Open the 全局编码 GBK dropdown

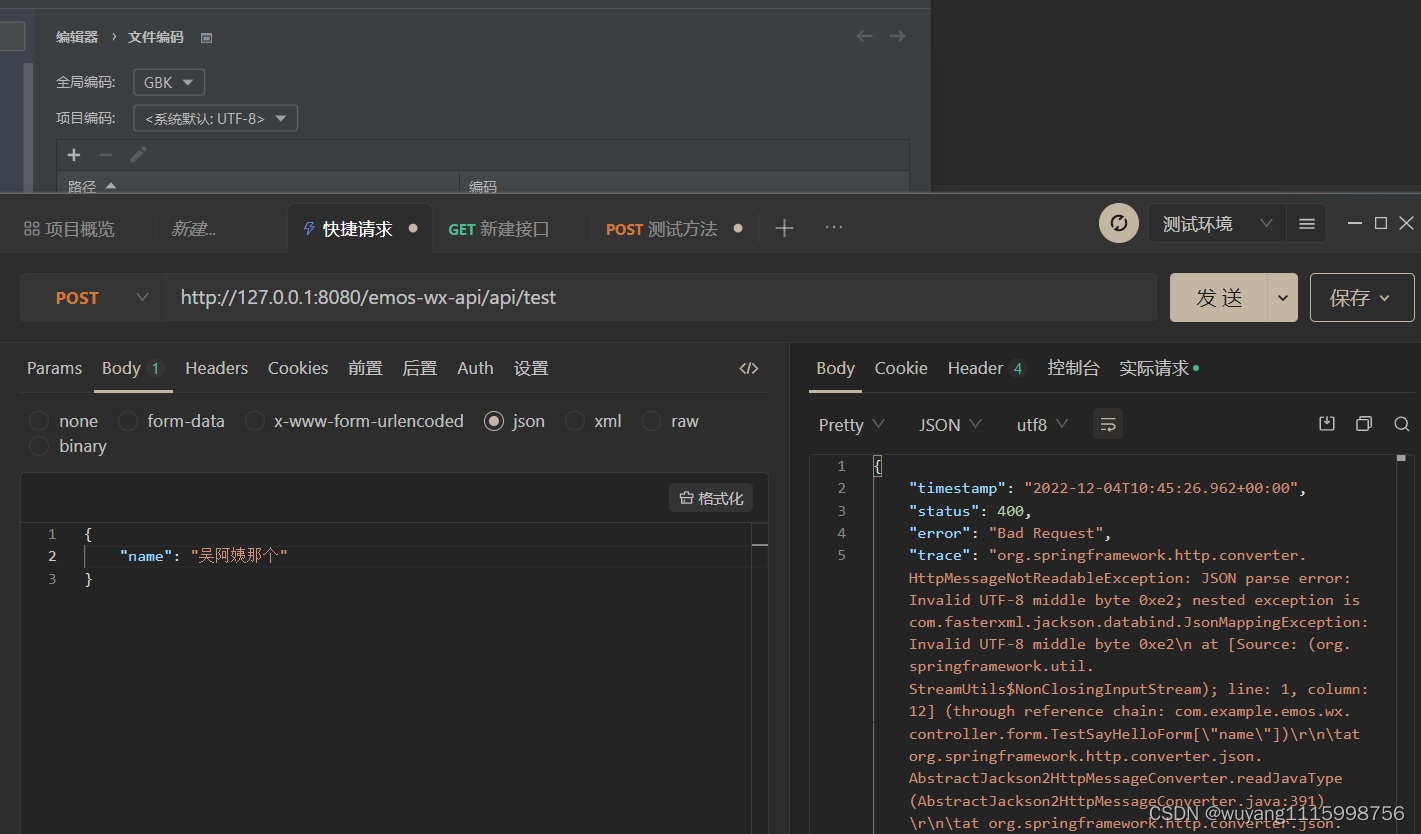tap(169, 82)
